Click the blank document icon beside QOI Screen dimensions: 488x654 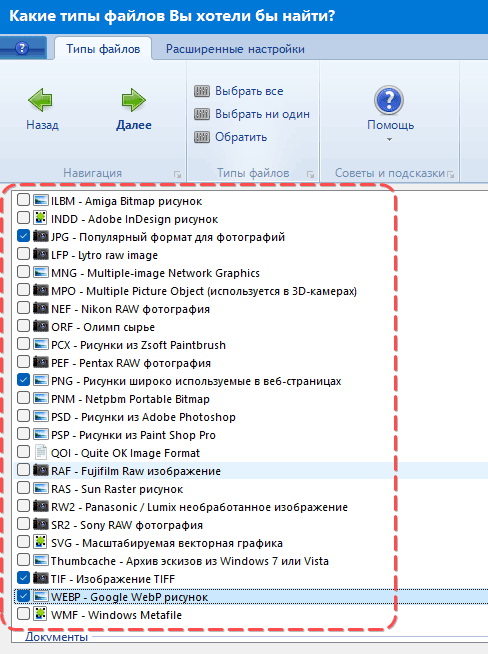pyautogui.click(x=40, y=452)
